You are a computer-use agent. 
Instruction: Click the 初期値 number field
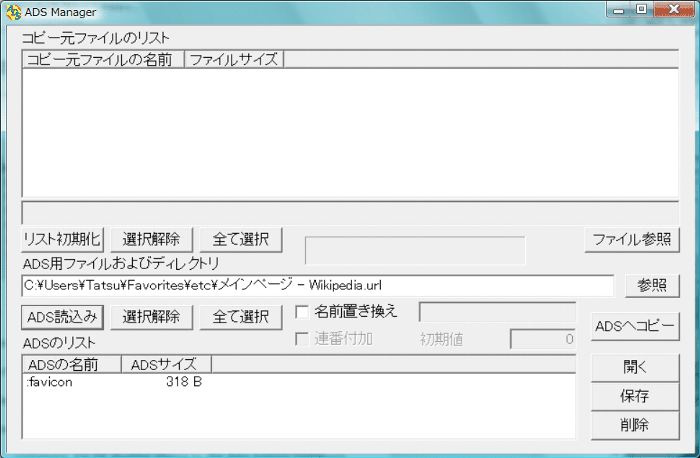[x=543, y=339]
